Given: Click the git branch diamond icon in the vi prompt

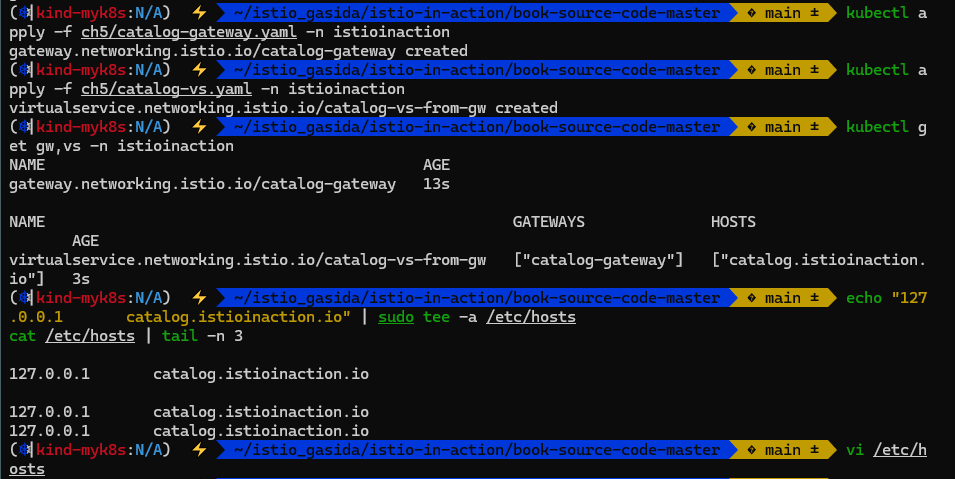Looking at the screenshot, I should point(752,450).
